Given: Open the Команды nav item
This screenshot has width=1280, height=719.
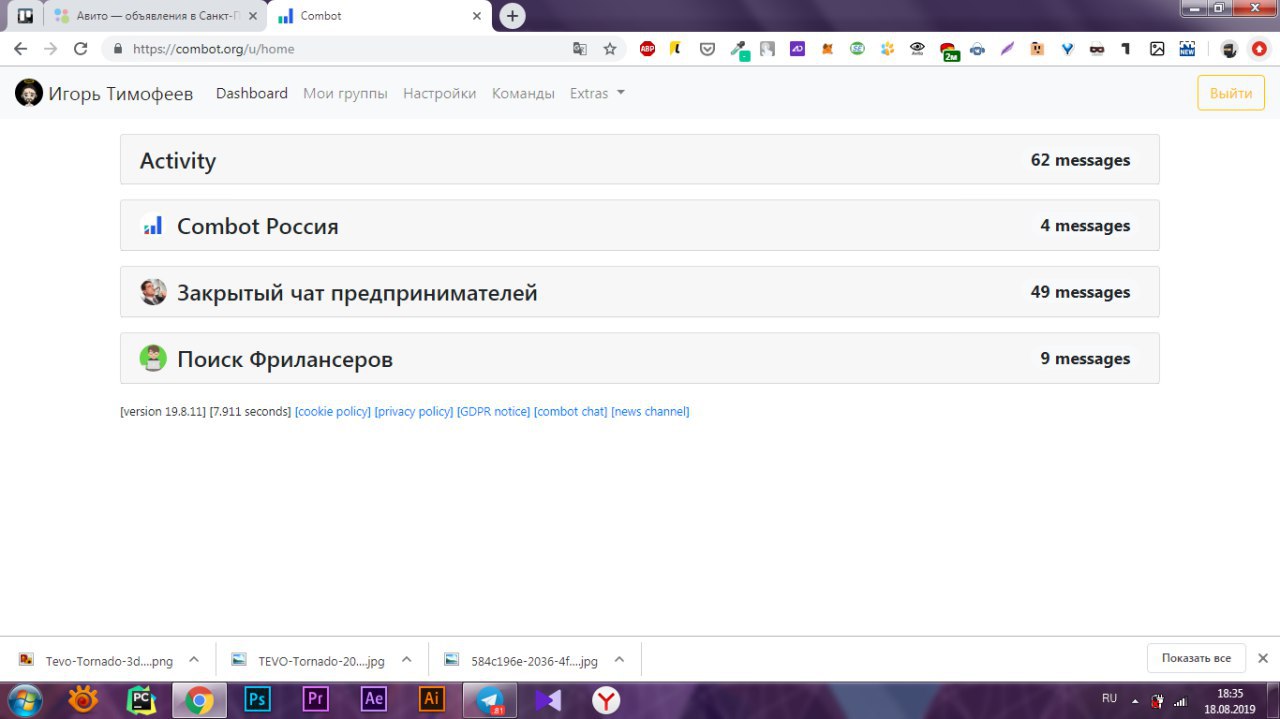Looking at the screenshot, I should pyautogui.click(x=523, y=93).
